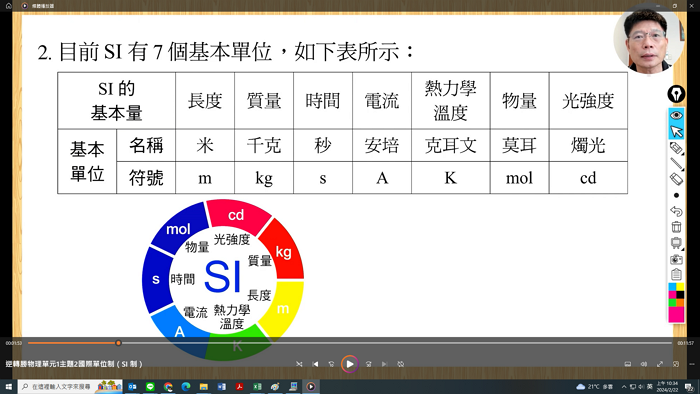
Task: Switch the player to full screen
Action: [x=660, y=364]
